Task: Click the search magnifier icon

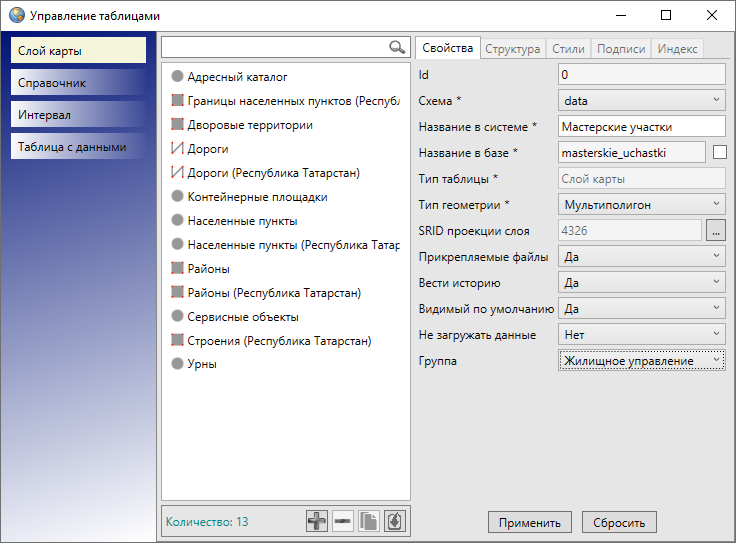Action: click(x=397, y=47)
